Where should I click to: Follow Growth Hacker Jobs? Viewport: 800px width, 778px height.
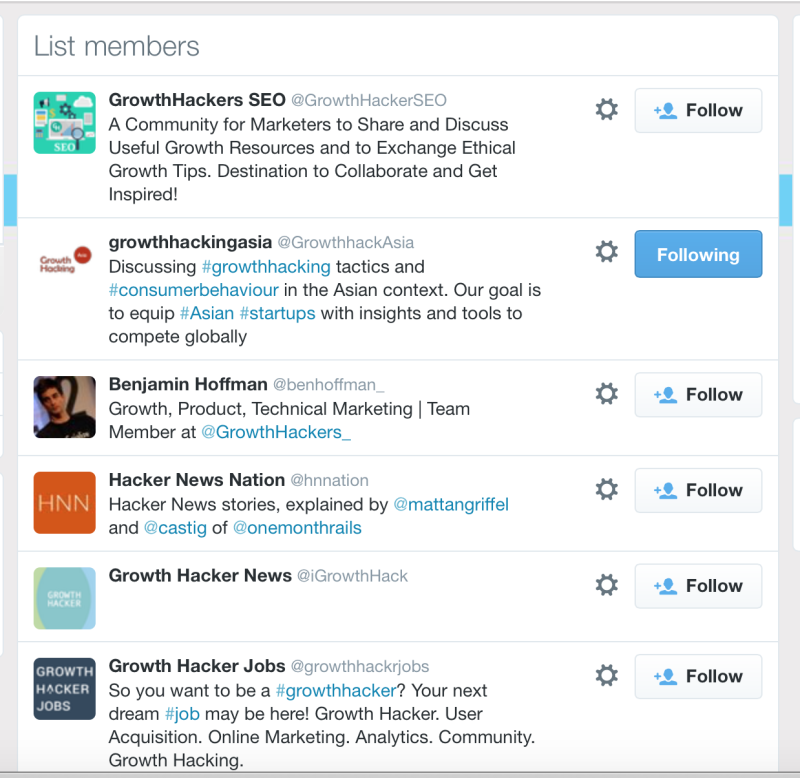click(698, 676)
